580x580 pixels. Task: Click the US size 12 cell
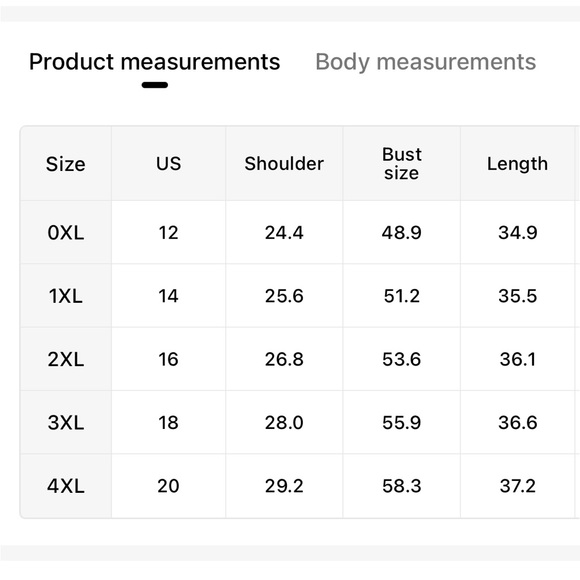pos(169,233)
